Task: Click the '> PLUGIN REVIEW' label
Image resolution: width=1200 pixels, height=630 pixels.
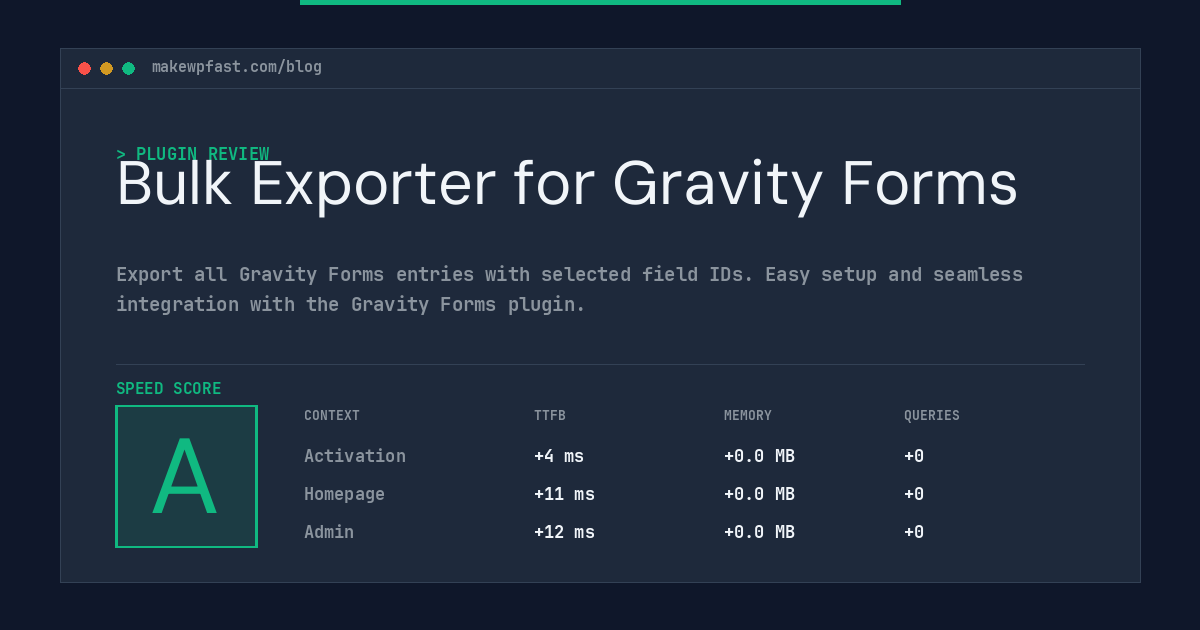Action: (x=193, y=154)
